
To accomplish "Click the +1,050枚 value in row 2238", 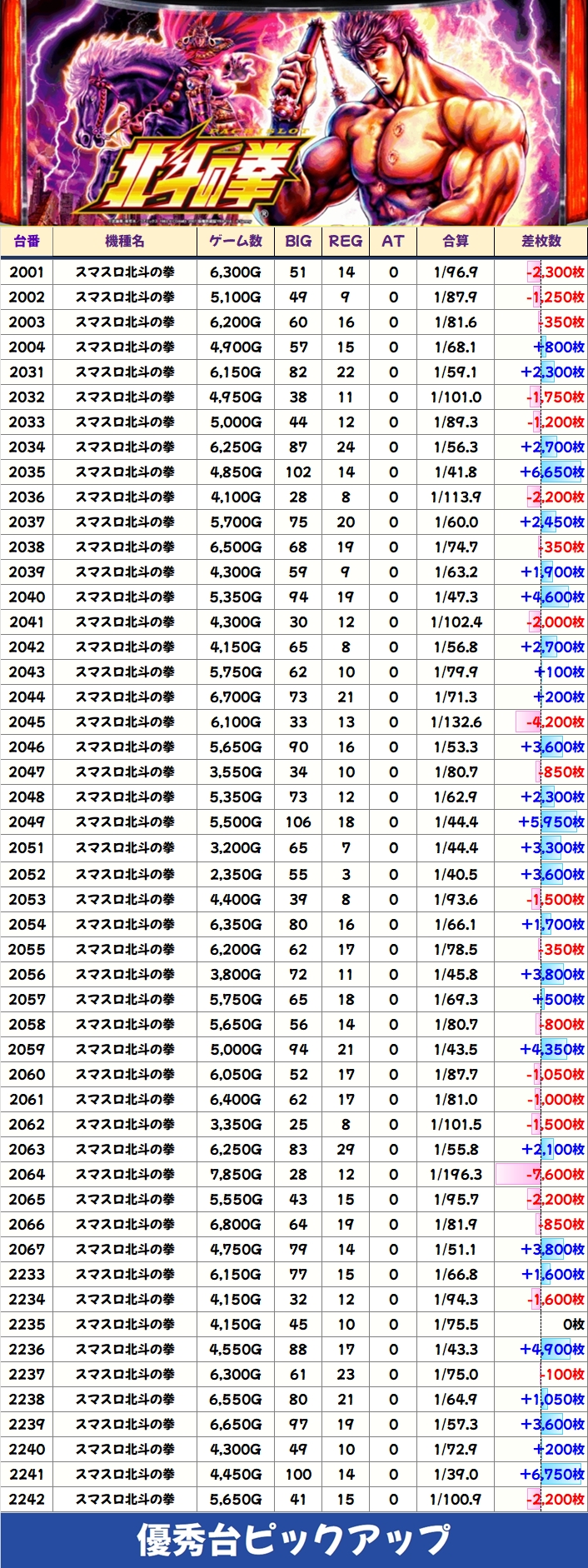I will point(552,1399).
